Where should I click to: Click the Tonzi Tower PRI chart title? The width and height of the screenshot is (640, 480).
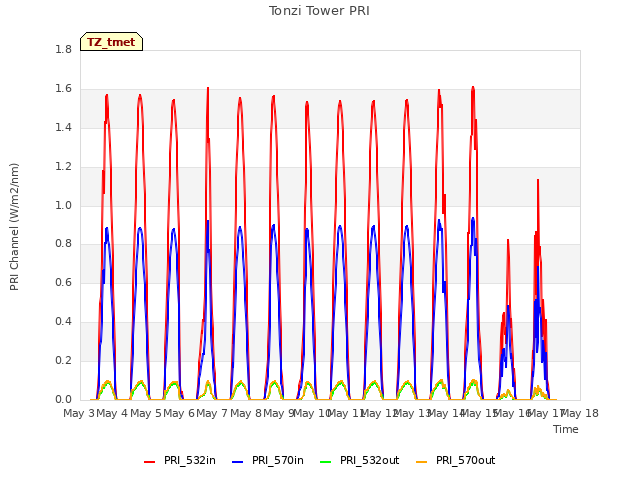319,11
